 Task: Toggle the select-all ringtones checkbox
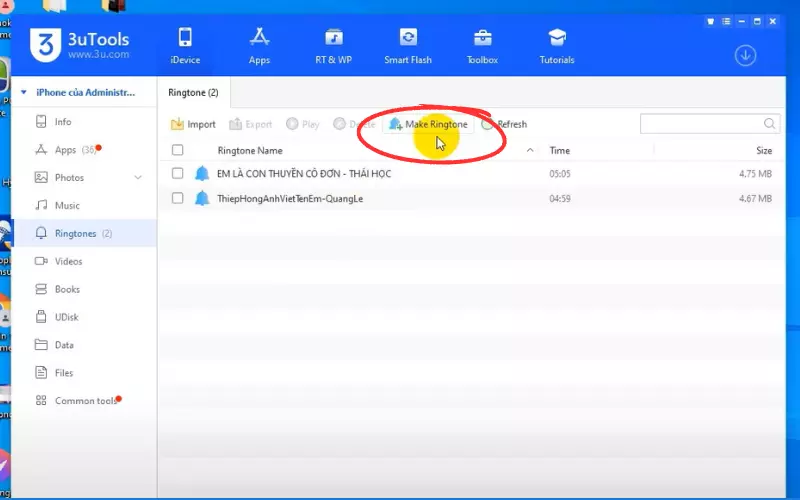click(x=178, y=150)
